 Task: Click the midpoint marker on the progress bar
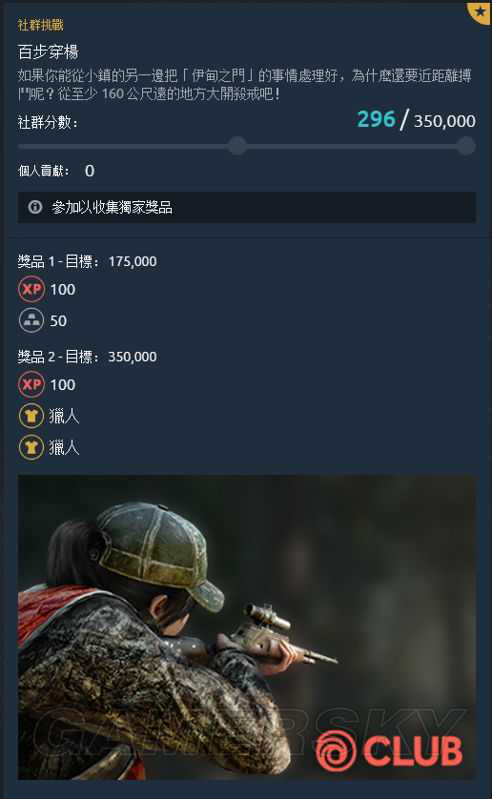(x=237, y=146)
